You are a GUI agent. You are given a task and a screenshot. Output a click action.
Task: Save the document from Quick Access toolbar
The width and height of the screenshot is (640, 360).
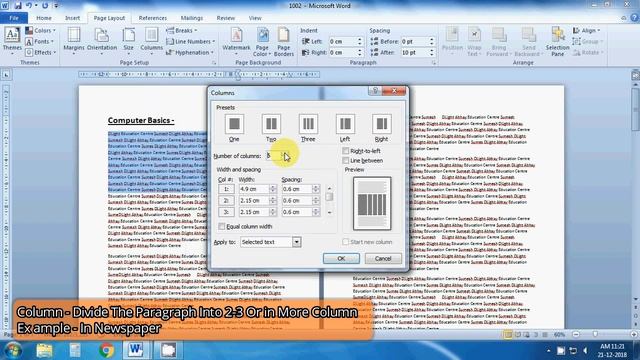18,6
